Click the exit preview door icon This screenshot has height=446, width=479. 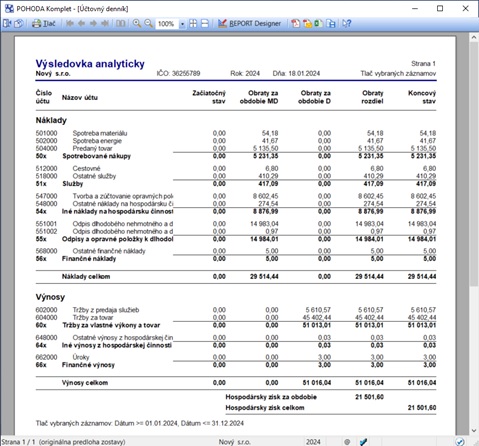(x=7, y=23)
